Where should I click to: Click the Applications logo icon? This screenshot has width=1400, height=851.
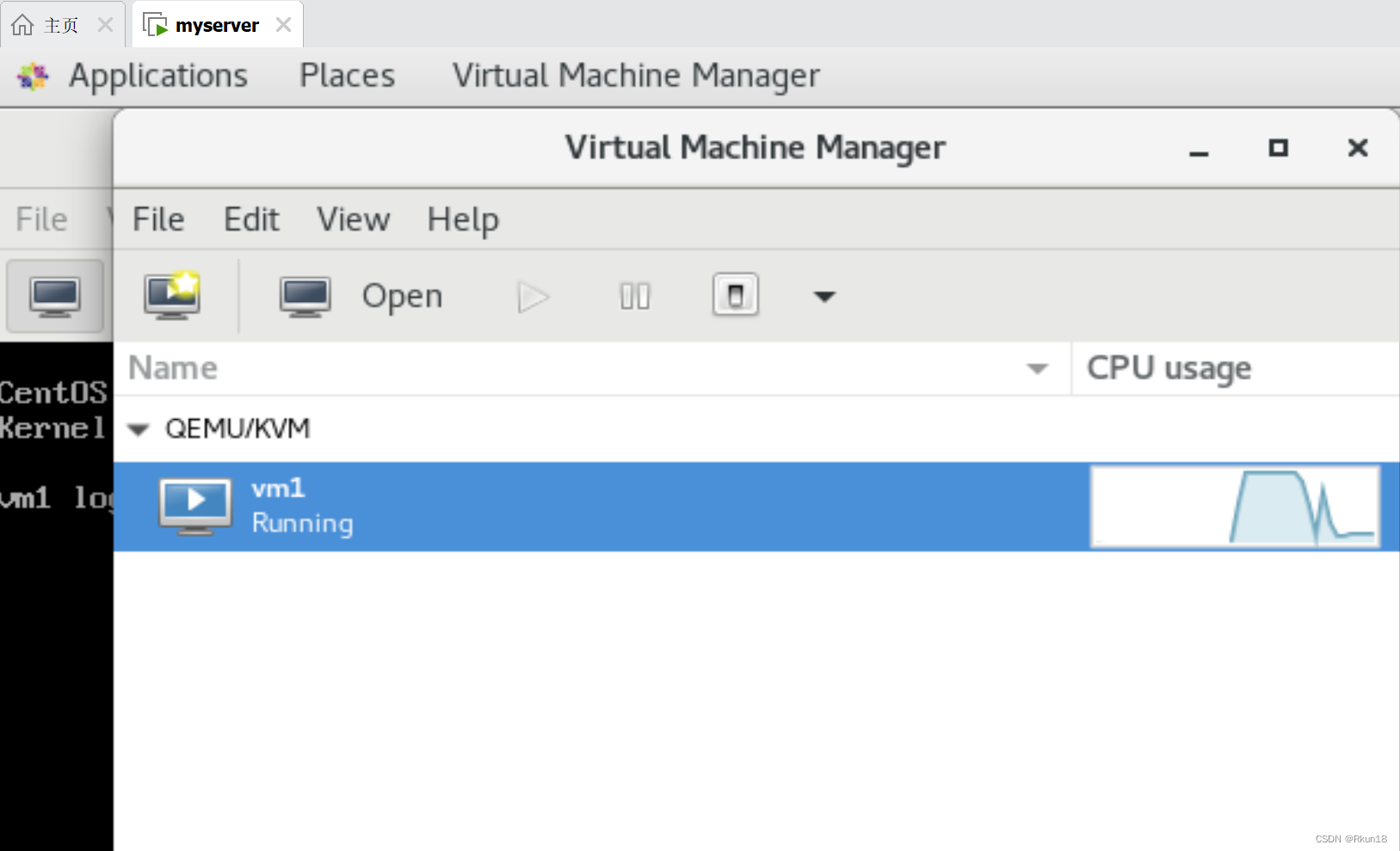click(34, 77)
